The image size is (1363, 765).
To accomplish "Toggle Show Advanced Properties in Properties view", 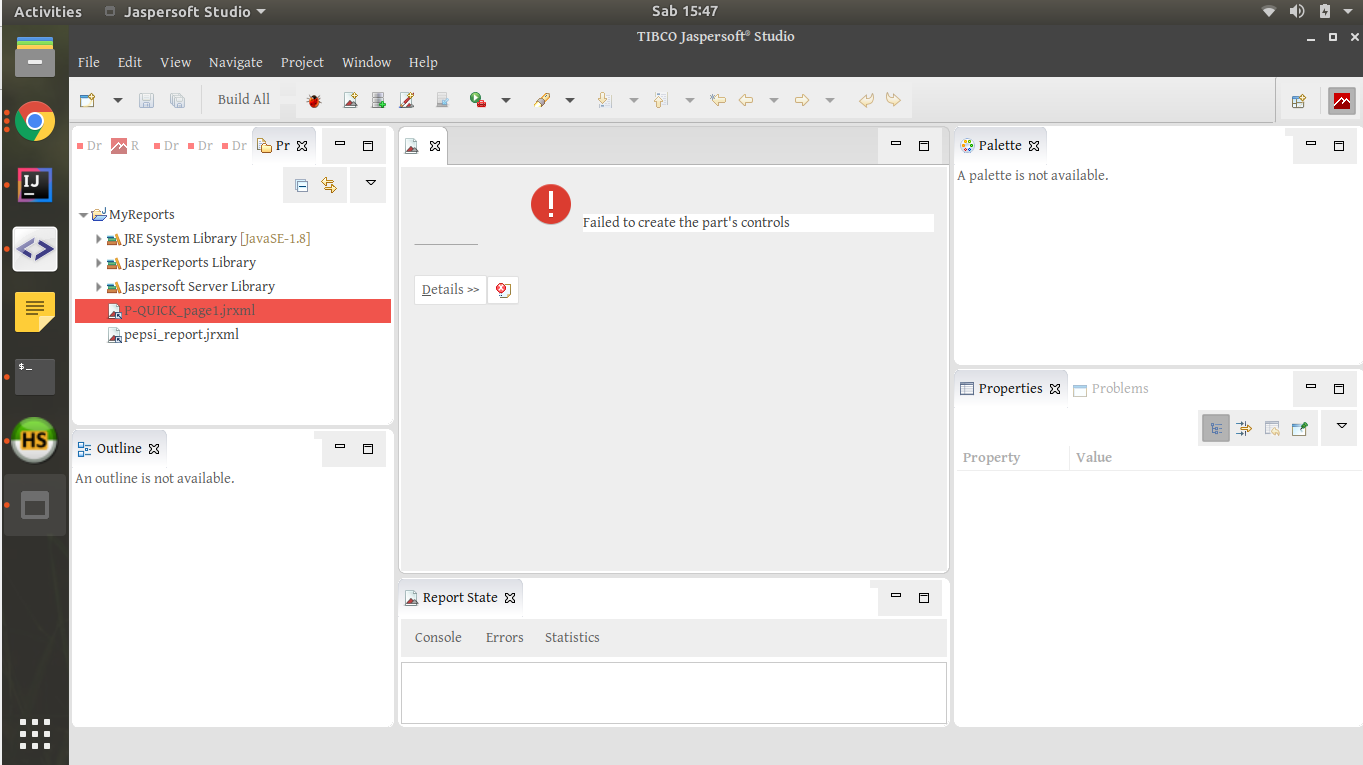I will 1244,428.
